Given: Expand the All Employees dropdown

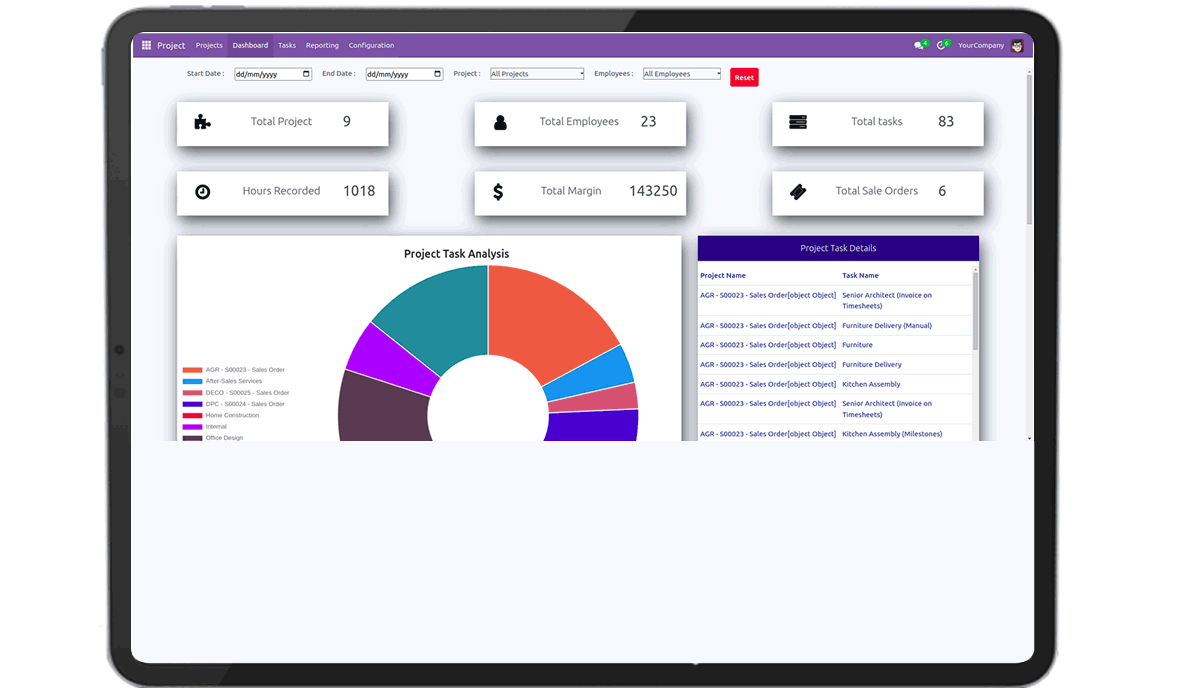Looking at the screenshot, I should 682,74.
